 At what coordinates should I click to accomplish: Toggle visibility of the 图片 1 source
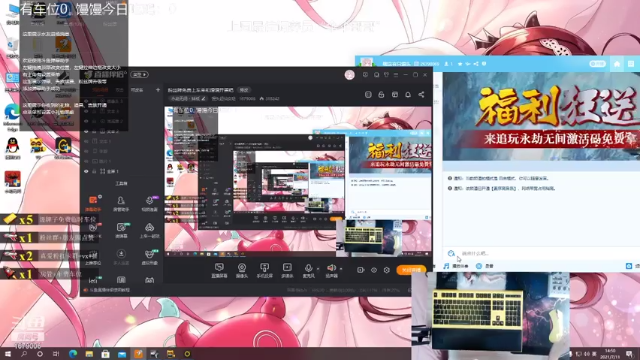(86, 161)
